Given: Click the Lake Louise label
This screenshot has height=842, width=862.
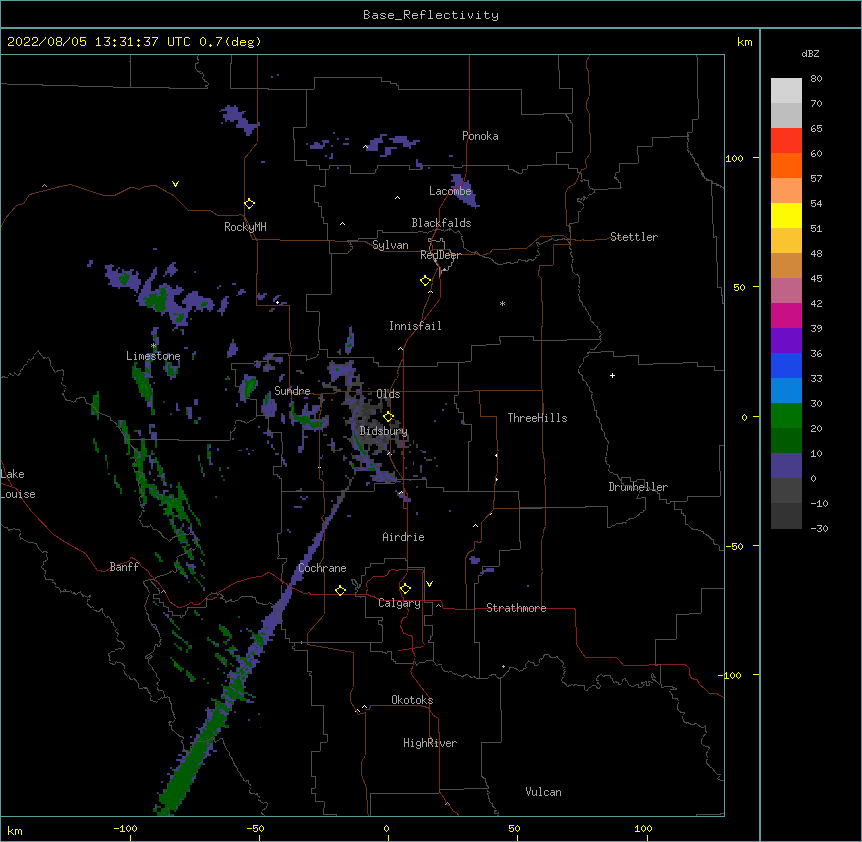Looking at the screenshot, I should pyautogui.click(x=18, y=484).
